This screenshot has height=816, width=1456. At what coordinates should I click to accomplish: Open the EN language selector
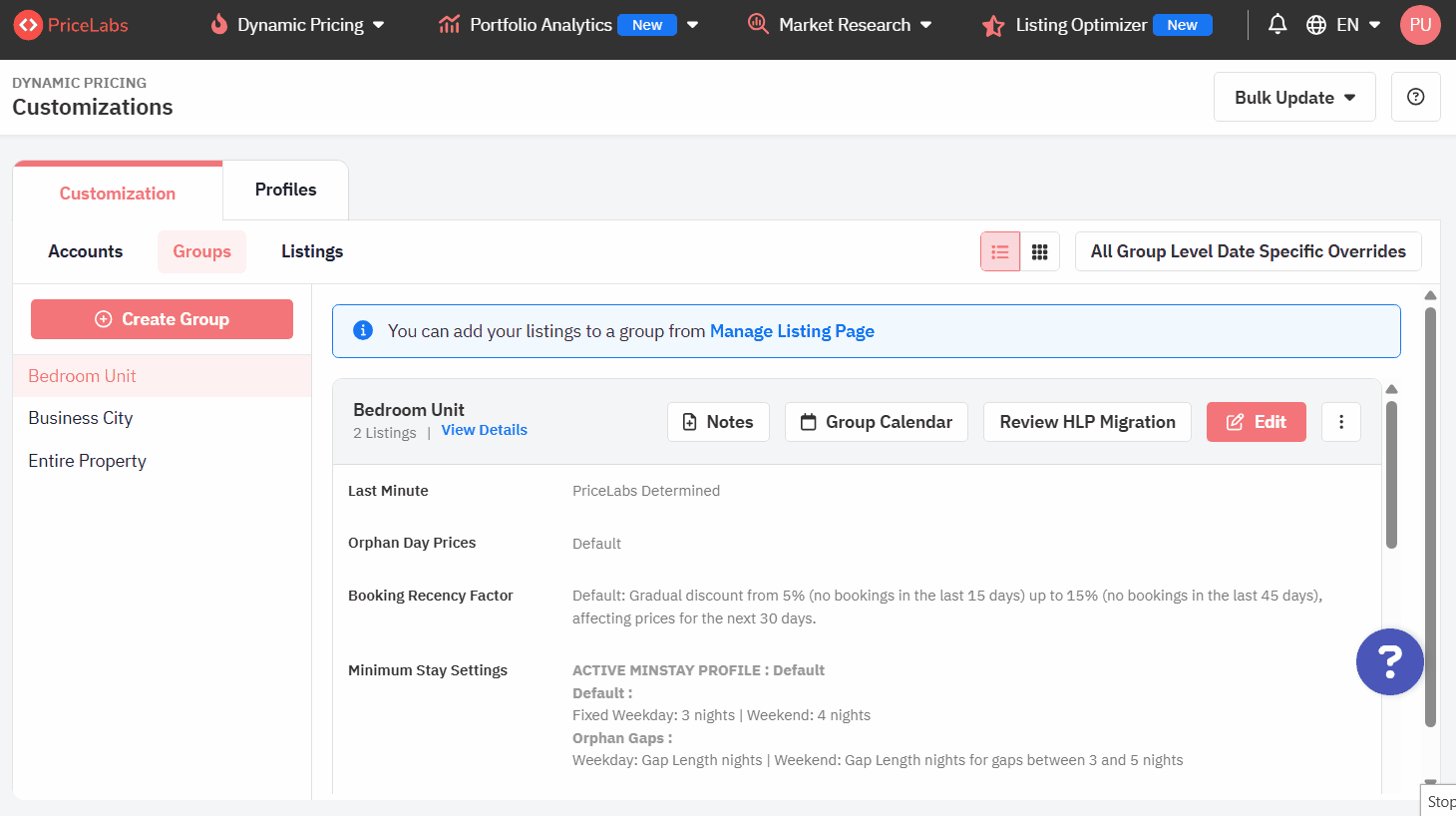pos(1344,25)
